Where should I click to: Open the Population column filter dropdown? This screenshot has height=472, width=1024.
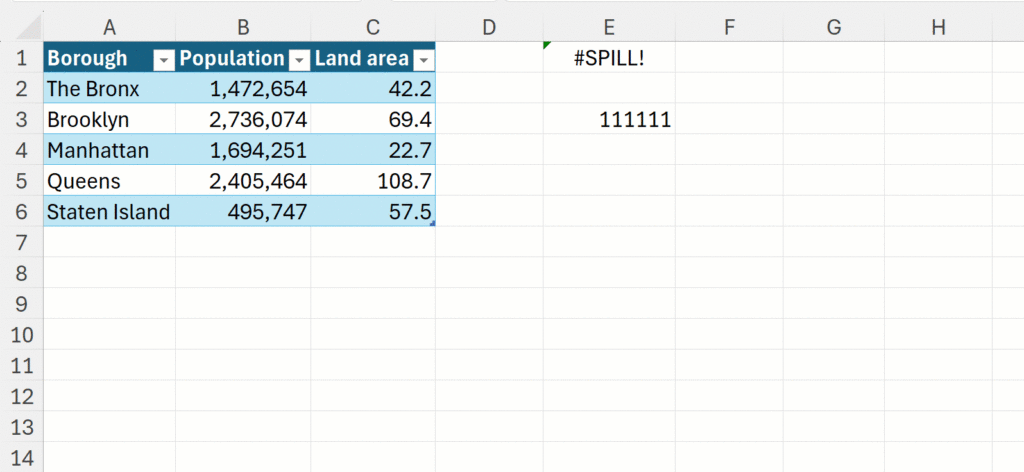coord(299,61)
